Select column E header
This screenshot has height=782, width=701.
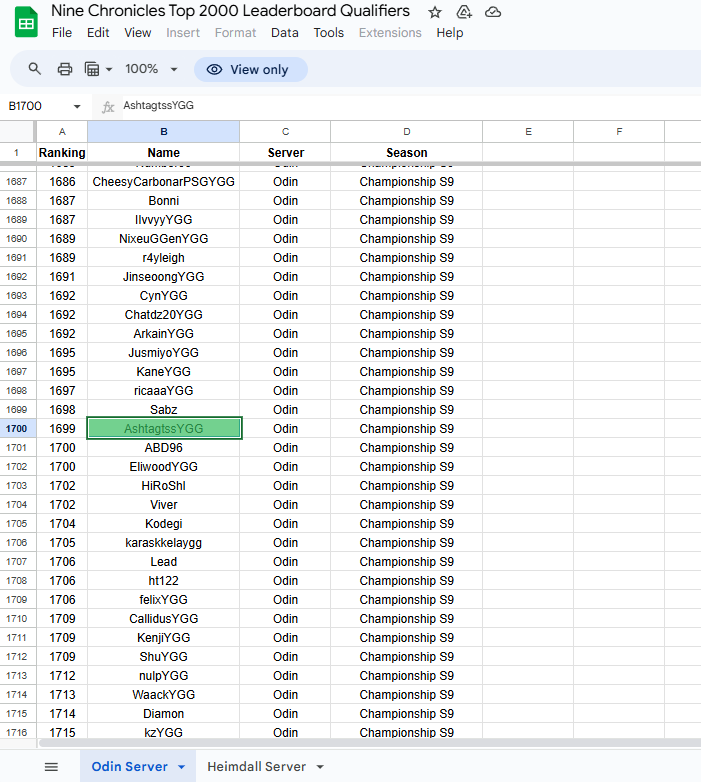click(528, 132)
